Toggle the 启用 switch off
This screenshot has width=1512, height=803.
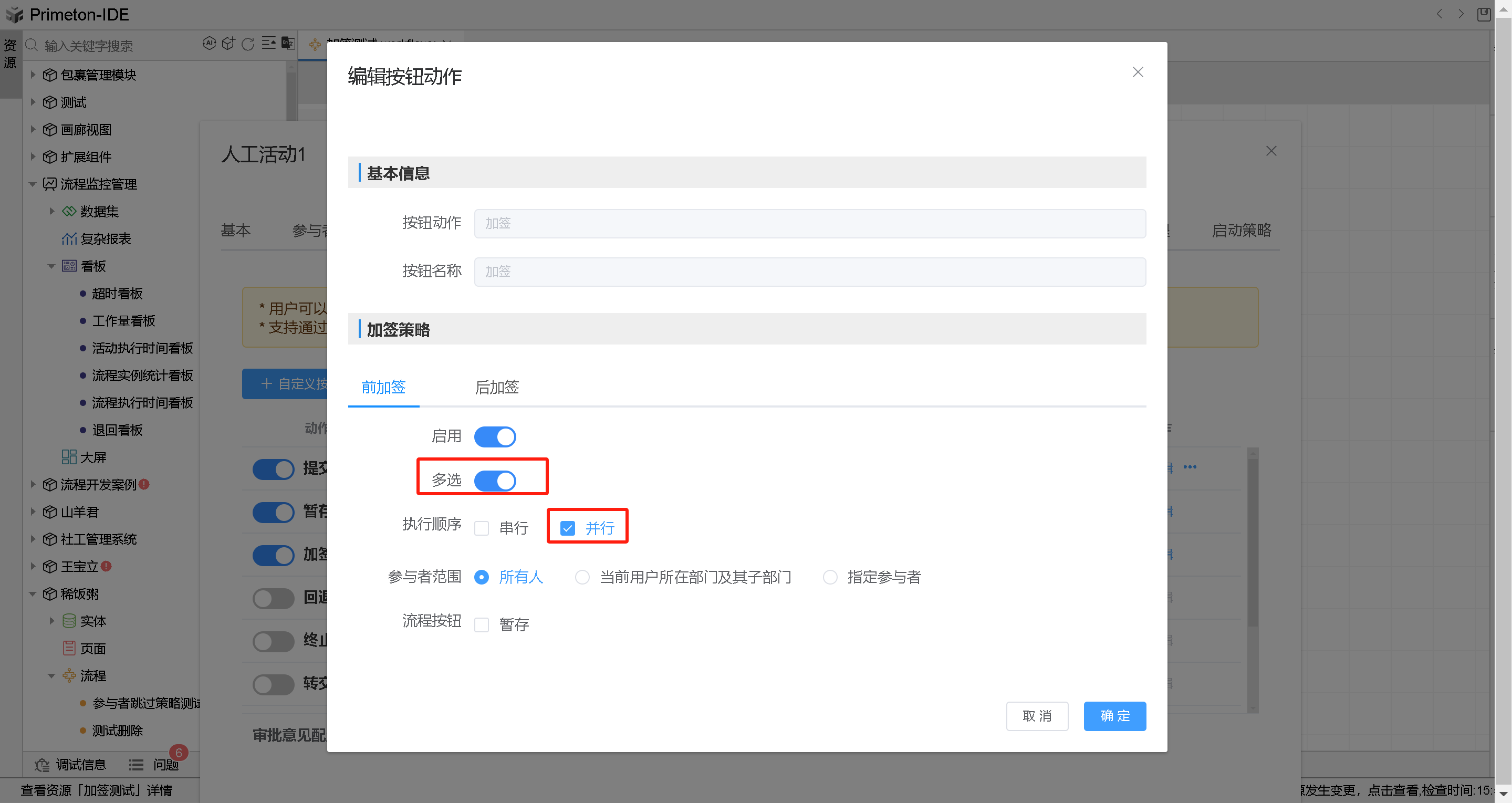coord(495,437)
